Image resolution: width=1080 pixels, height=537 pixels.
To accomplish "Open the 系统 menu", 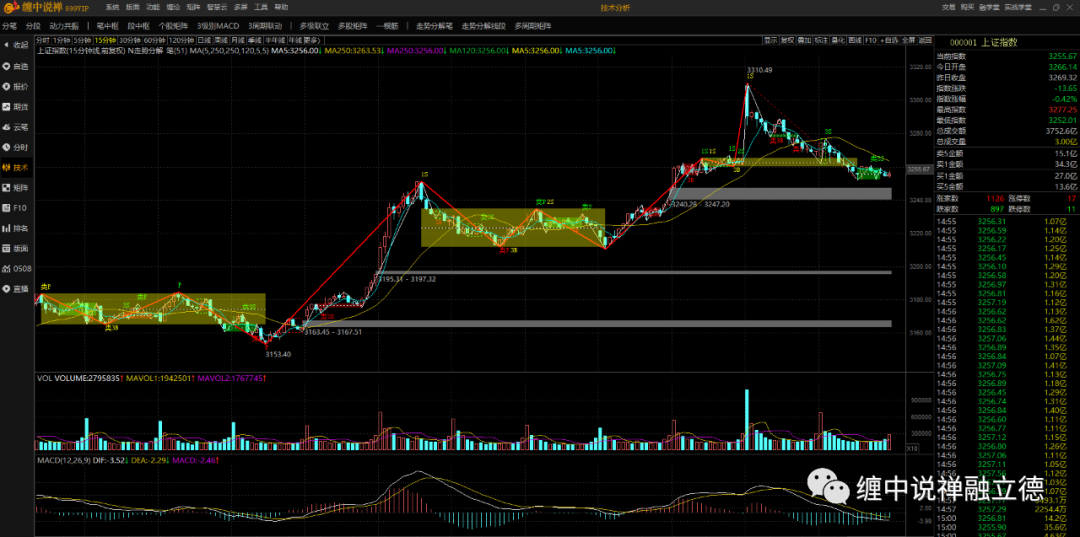I will point(112,8).
